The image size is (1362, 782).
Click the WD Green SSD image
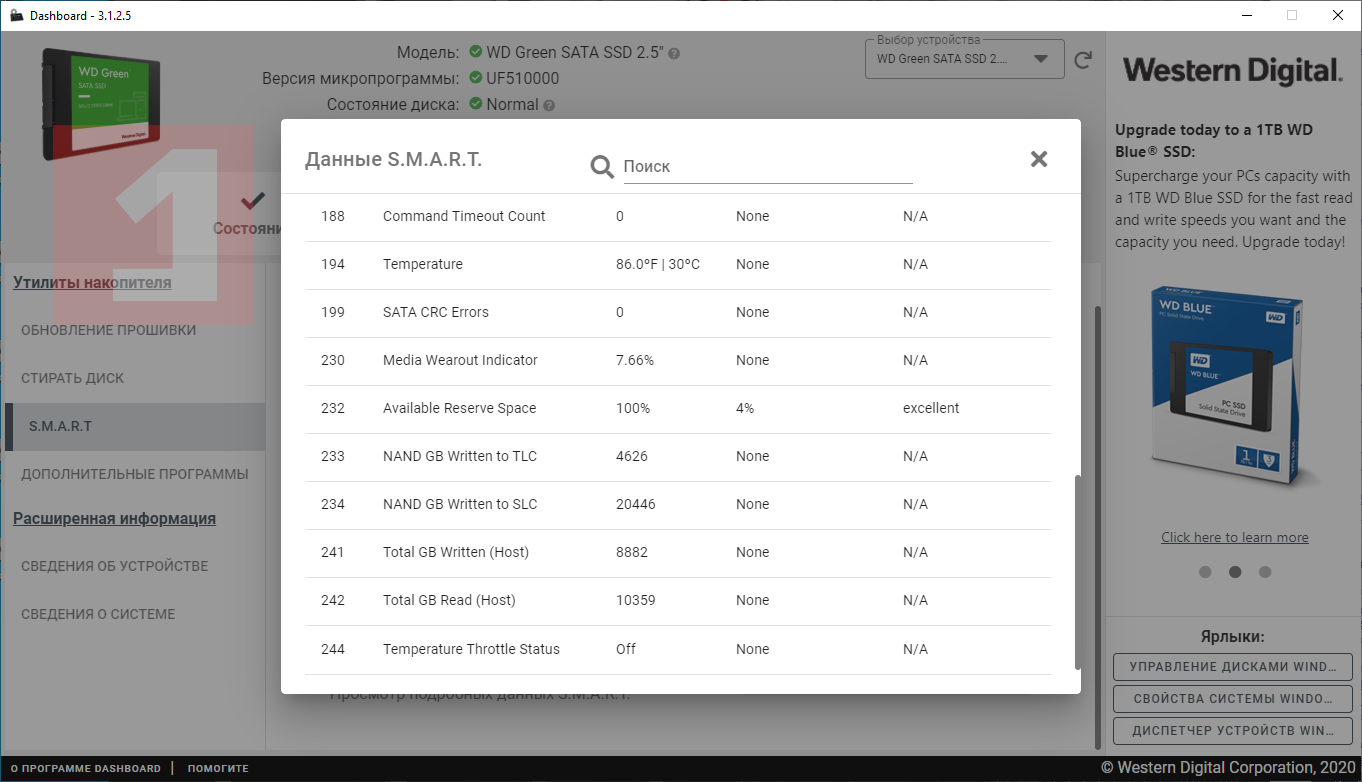click(x=101, y=104)
